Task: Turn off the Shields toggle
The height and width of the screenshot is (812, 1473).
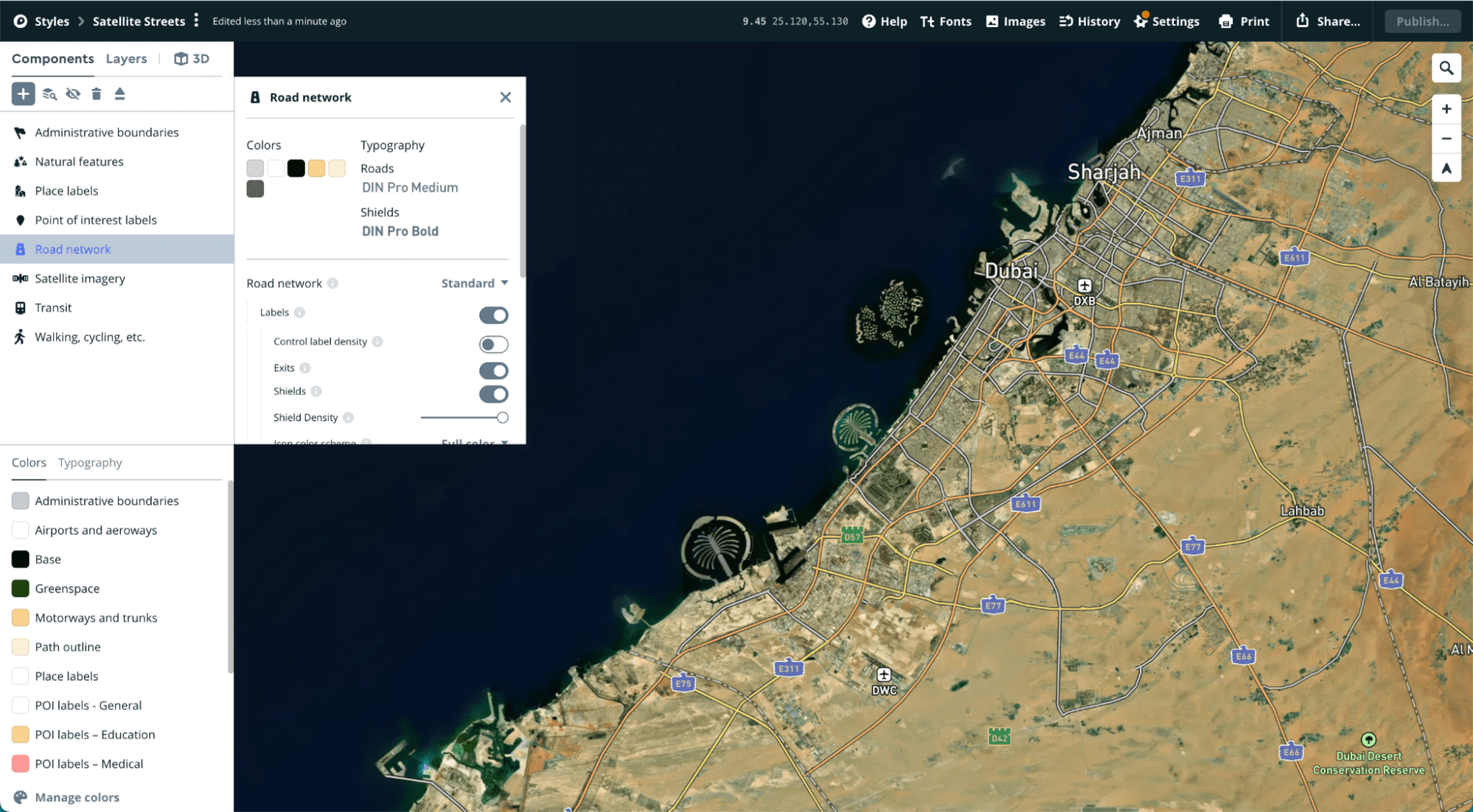Action: point(493,394)
